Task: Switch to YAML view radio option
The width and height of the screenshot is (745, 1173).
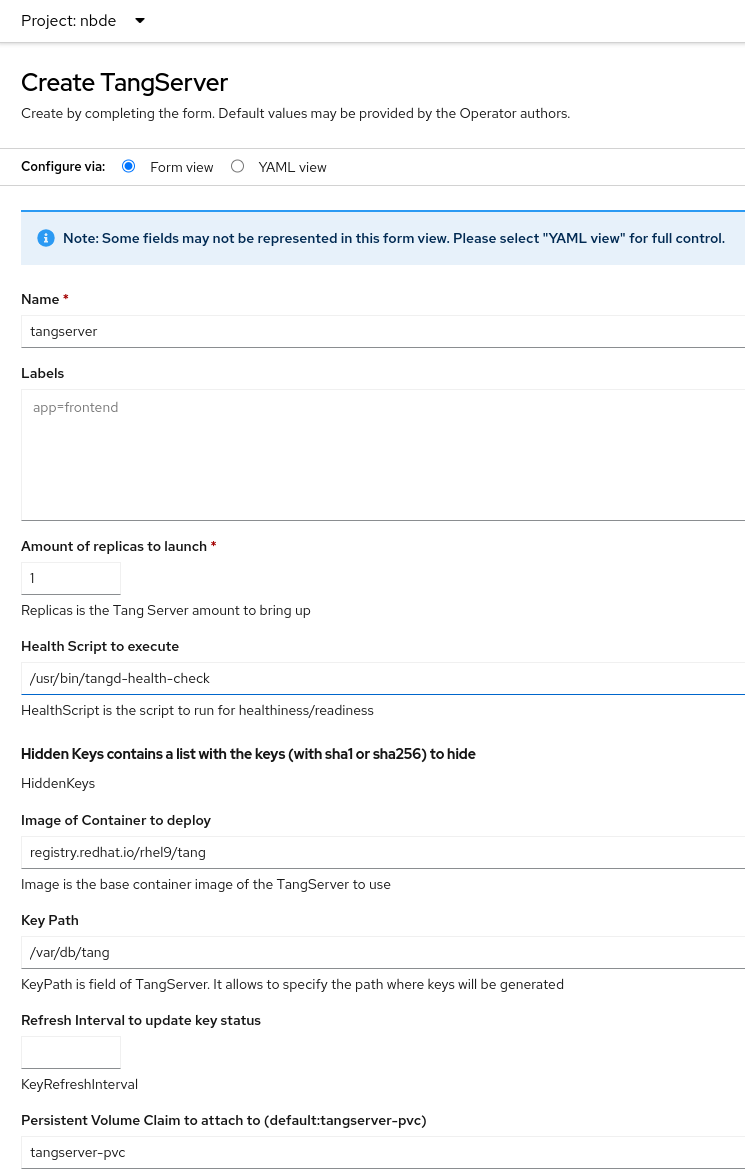Action: tap(238, 167)
